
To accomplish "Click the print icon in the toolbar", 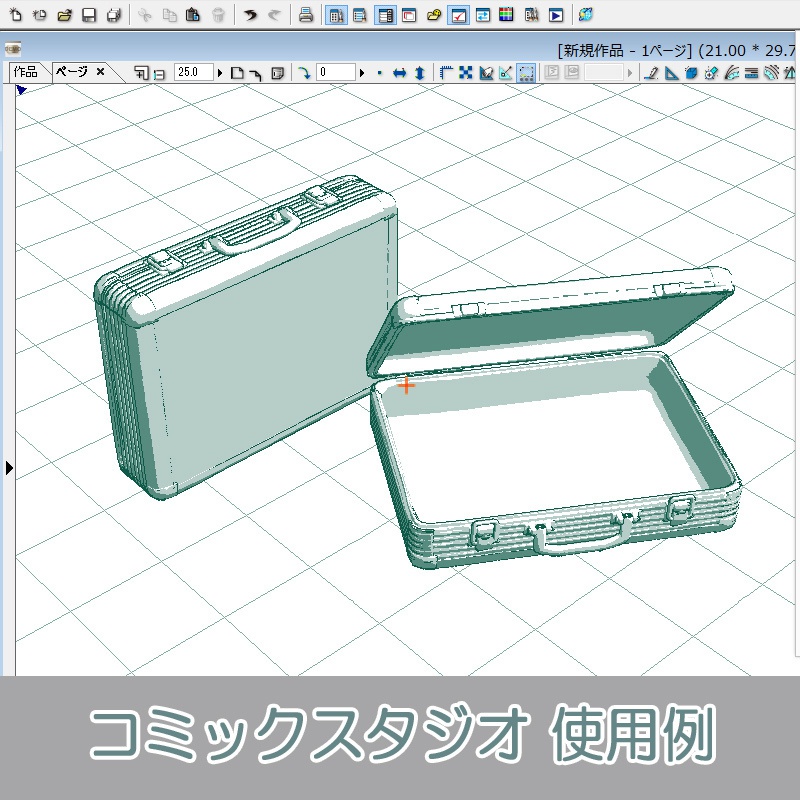I will coord(305,14).
